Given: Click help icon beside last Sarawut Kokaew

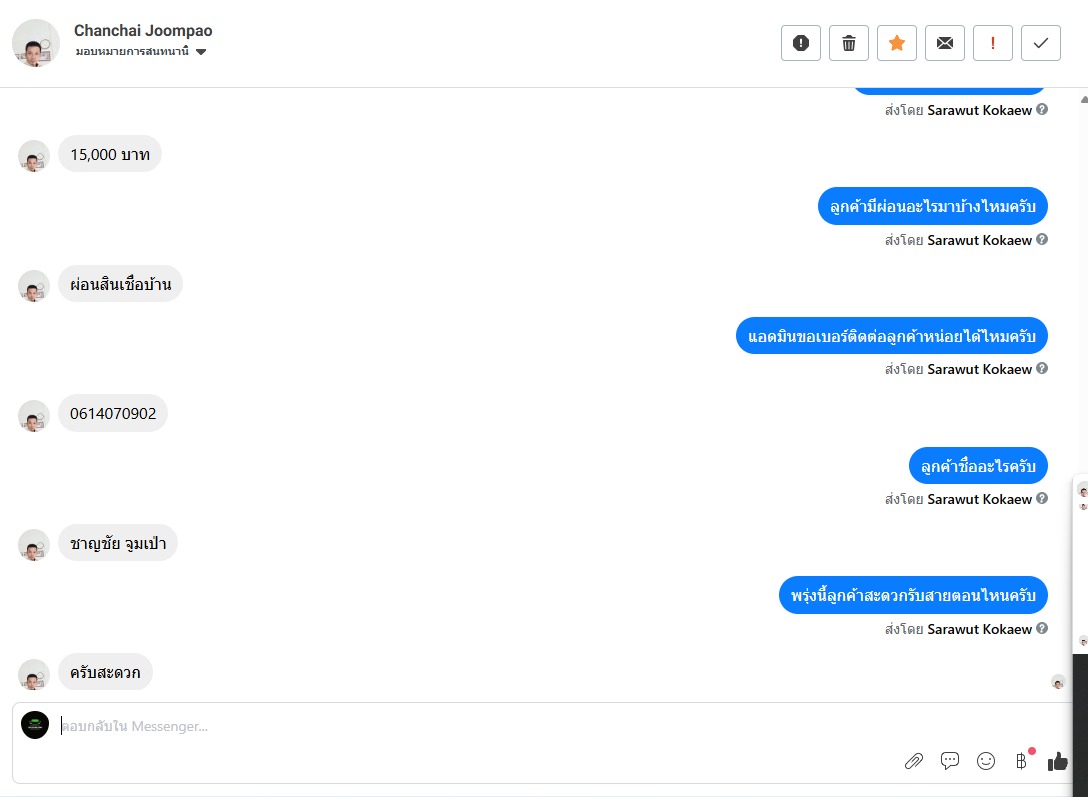Looking at the screenshot, I should click(1042, 629).
